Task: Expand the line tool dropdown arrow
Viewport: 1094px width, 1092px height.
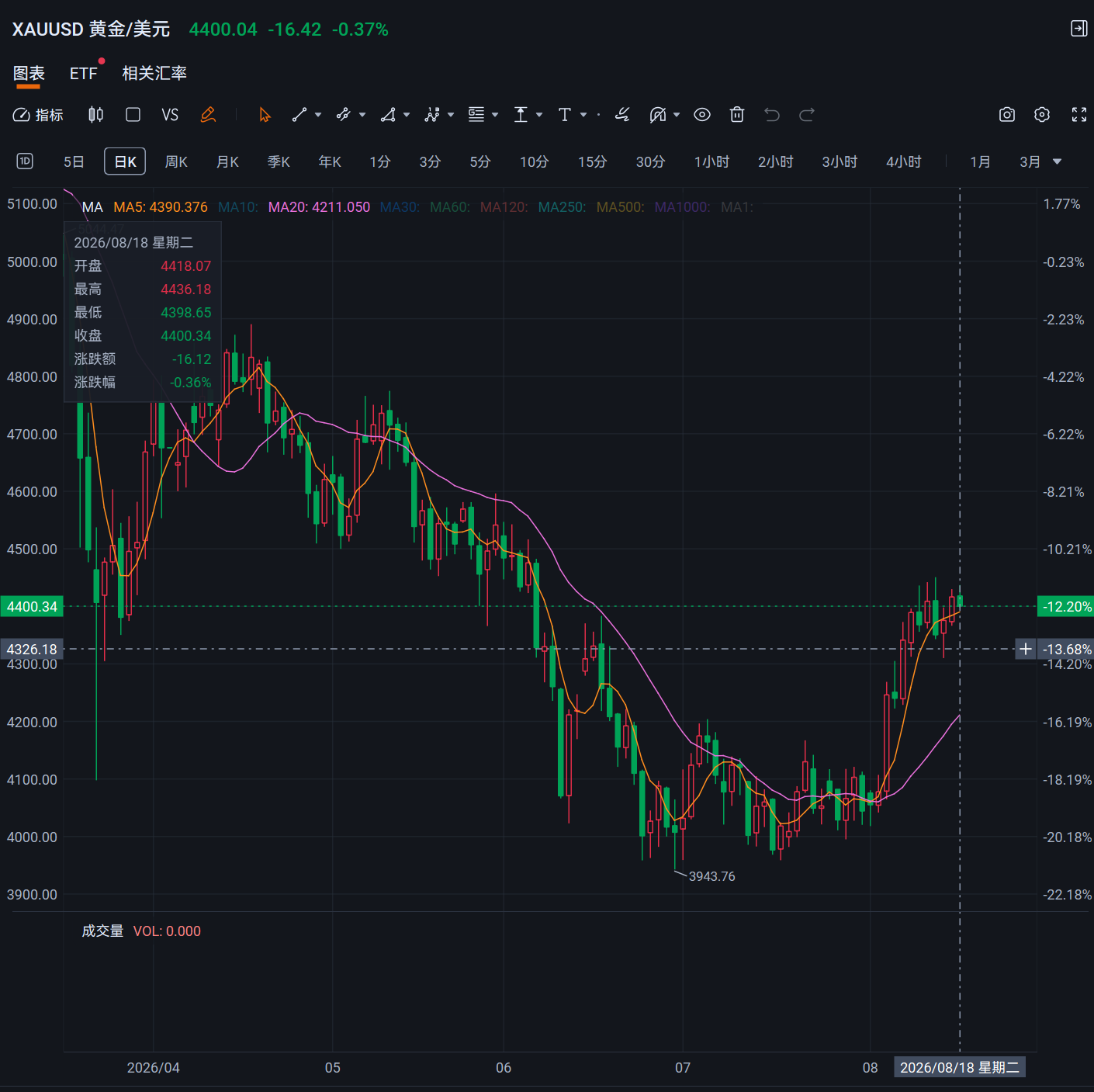Action: [x=318, y=115]
